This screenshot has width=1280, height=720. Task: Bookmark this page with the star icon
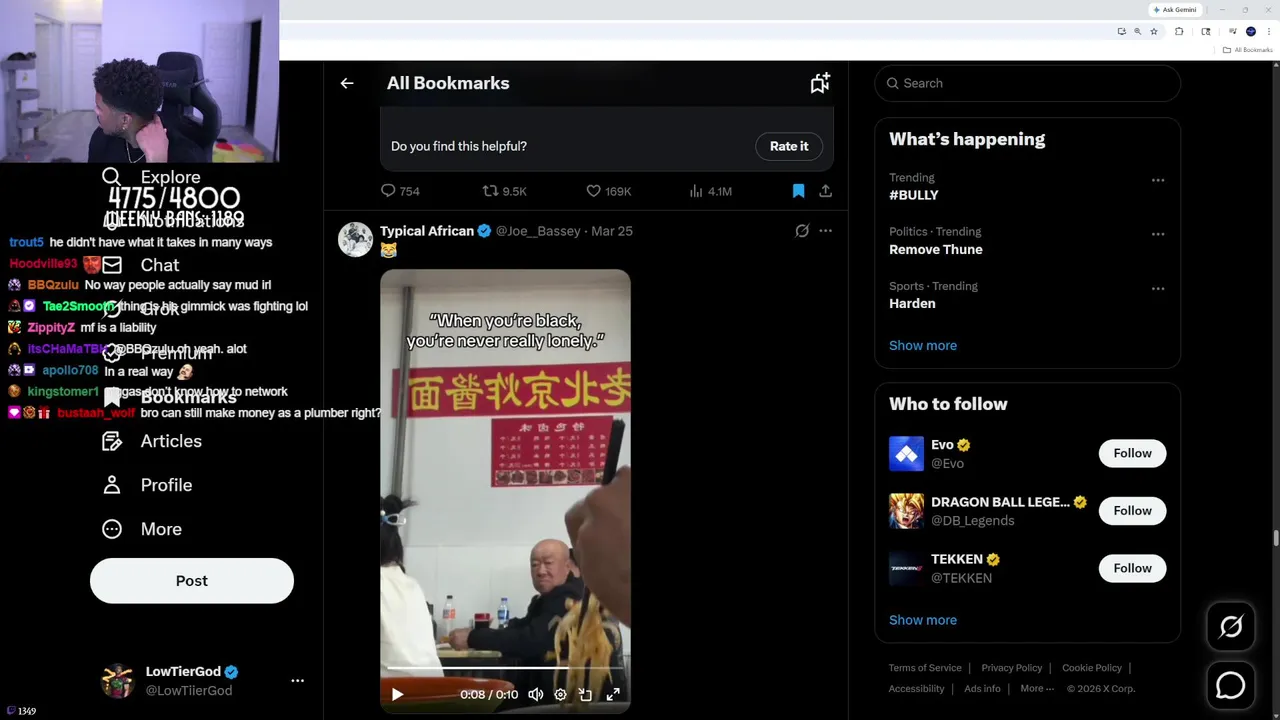[x=1154, y=31]
